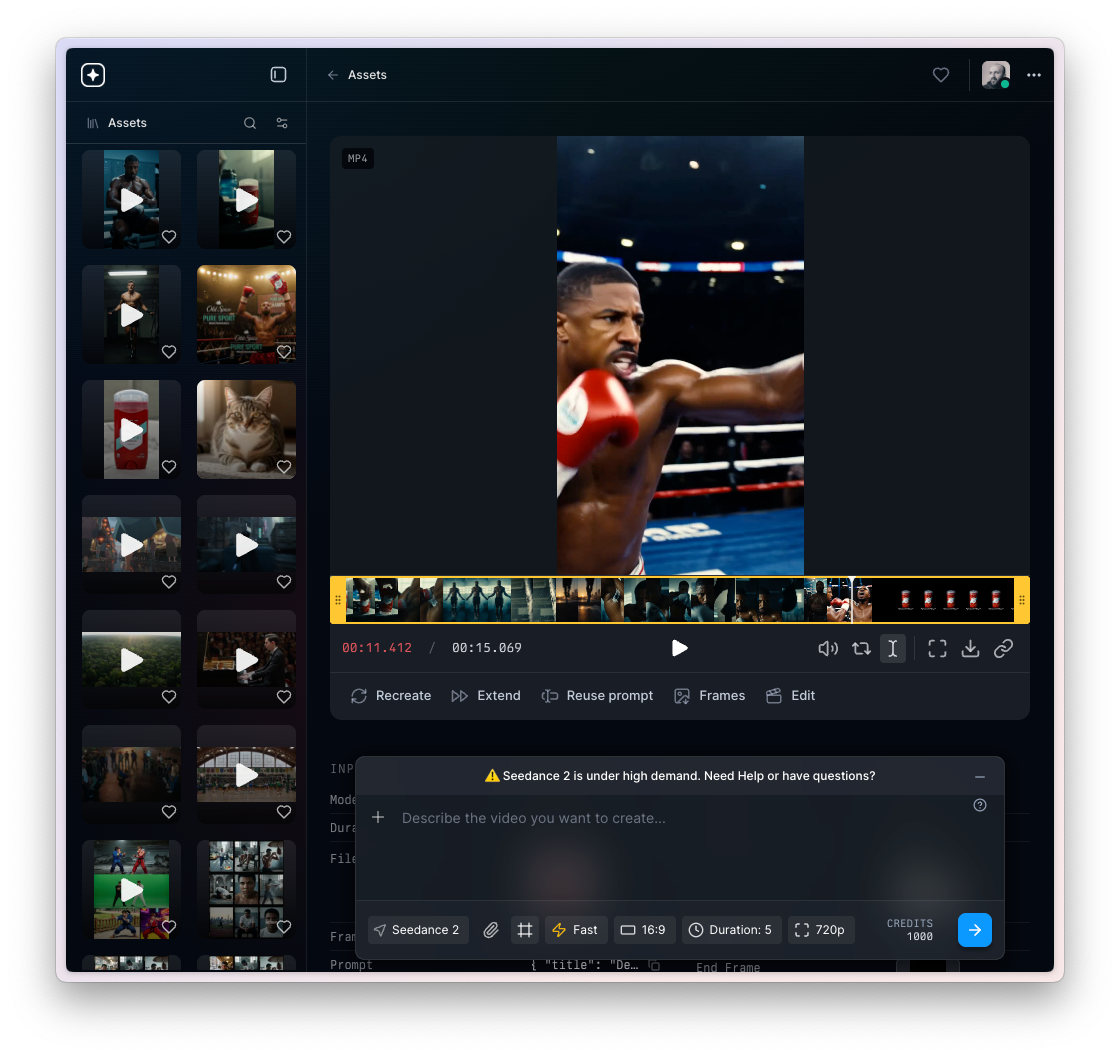Open boxer raising gloves image thumbnail
The image size is (1120, 1056).
pos(246,314)
